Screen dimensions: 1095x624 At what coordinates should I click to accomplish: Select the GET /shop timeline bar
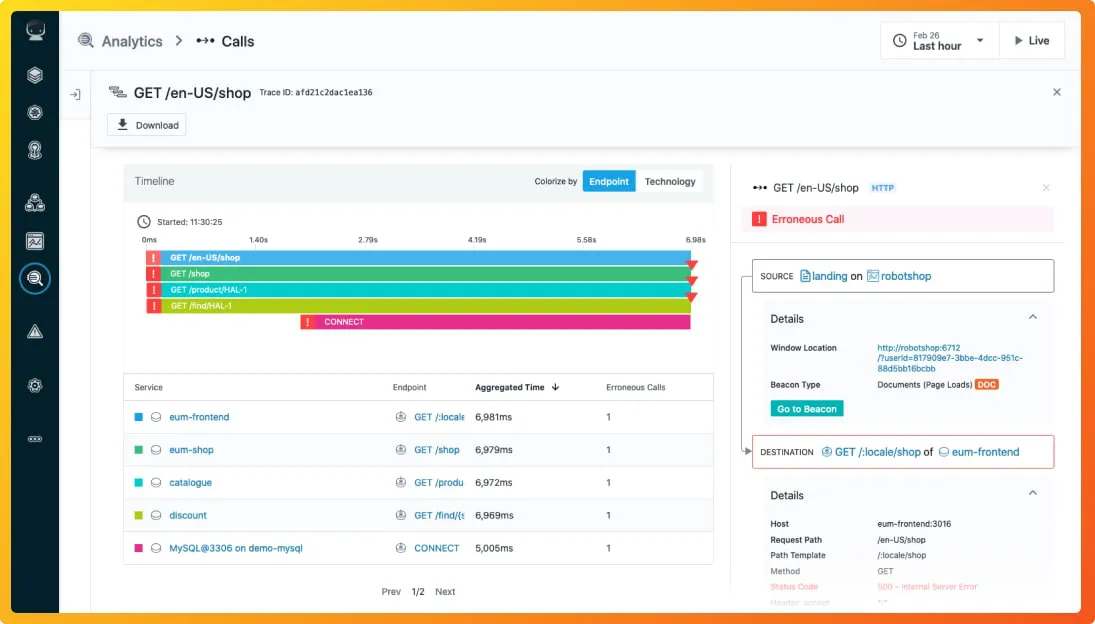(x=418, y=274)
